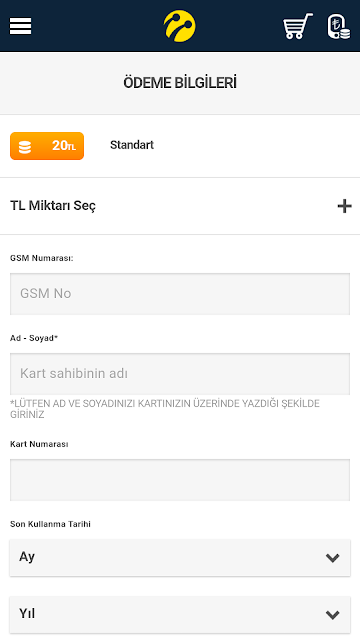Open the Ay month dropdown
360x640 pixels.
180,558
